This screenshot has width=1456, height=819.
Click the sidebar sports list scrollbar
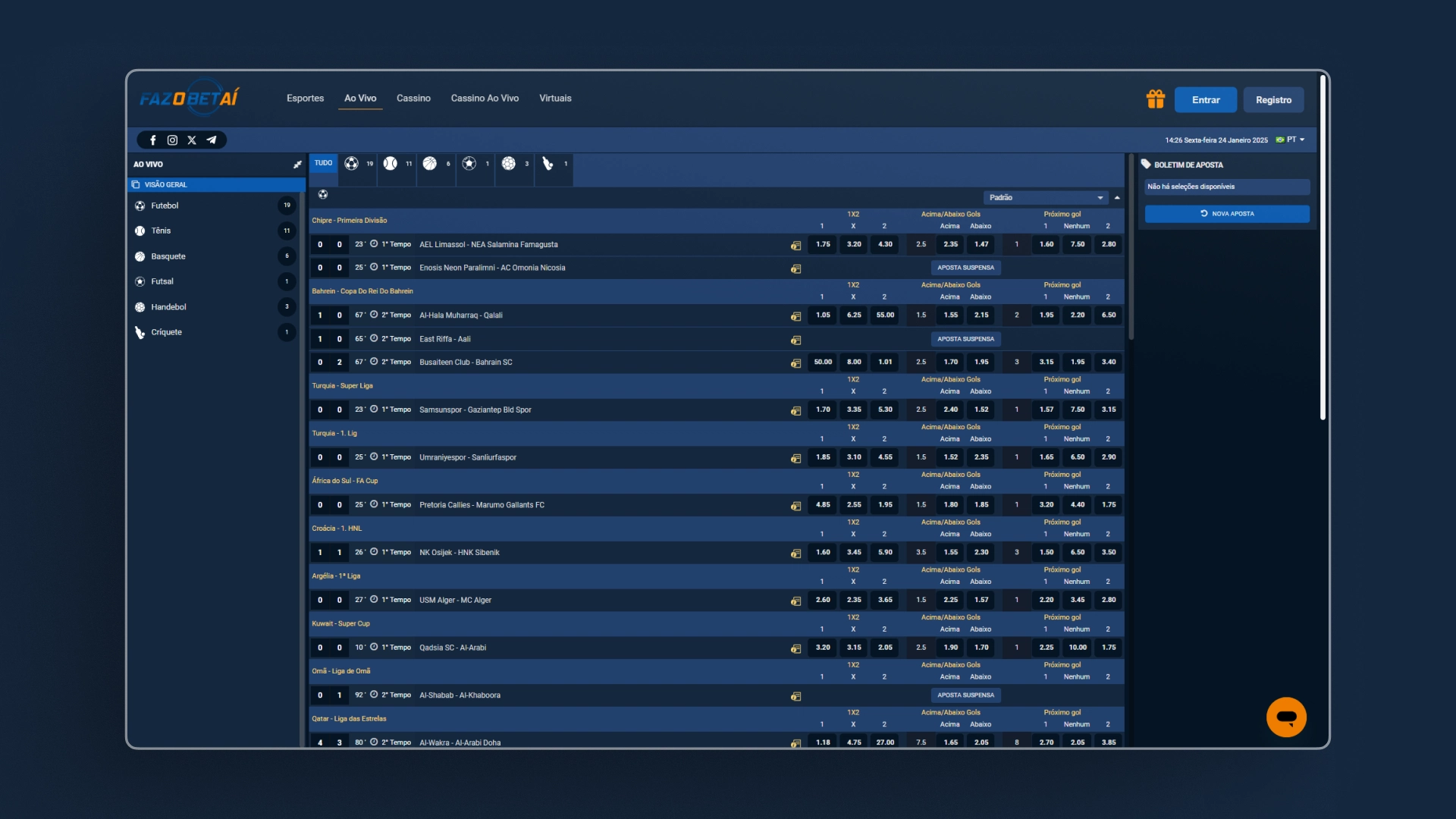point(303,470)
